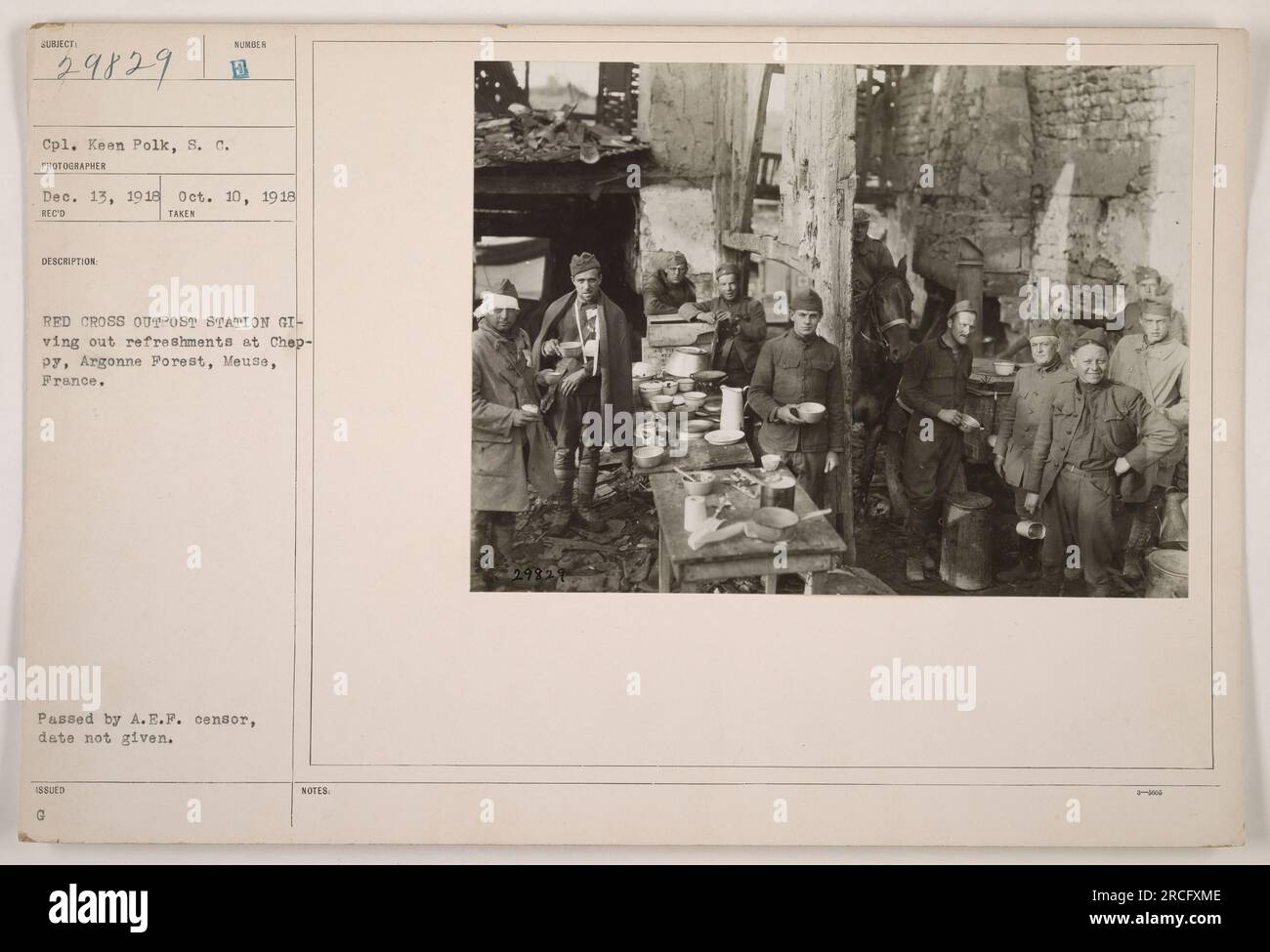Image resolution: width=1270 pixels, height=952 pixels.
Task: Click the ISSUED label
Action: click(x=51, y=791)
